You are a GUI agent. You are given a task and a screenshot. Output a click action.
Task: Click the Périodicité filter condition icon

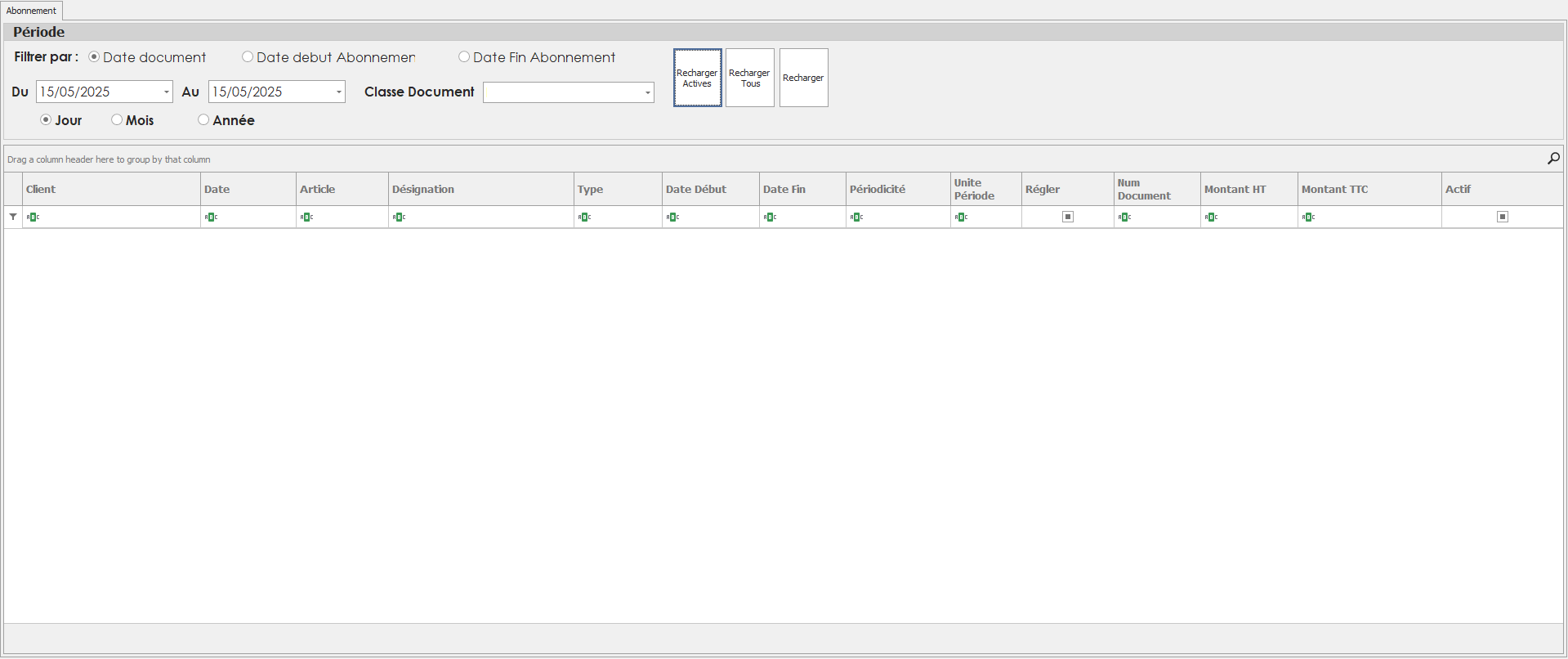856,217
